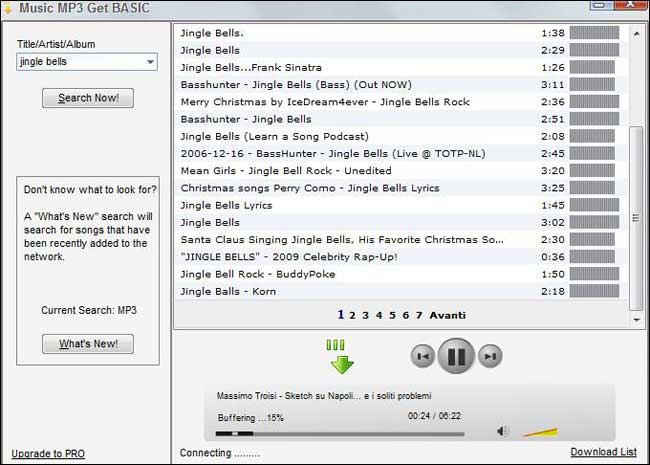
Task: Click the green download arrow icon
Action: tap(342, 358)
